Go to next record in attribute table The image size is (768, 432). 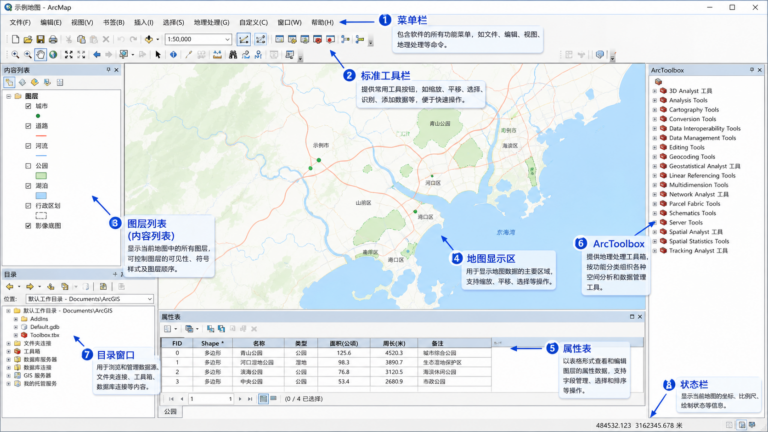coord(240,399)
